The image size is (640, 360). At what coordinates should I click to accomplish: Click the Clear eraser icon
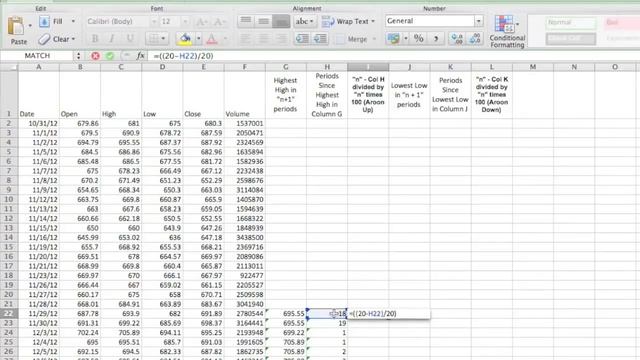point(44,39)
